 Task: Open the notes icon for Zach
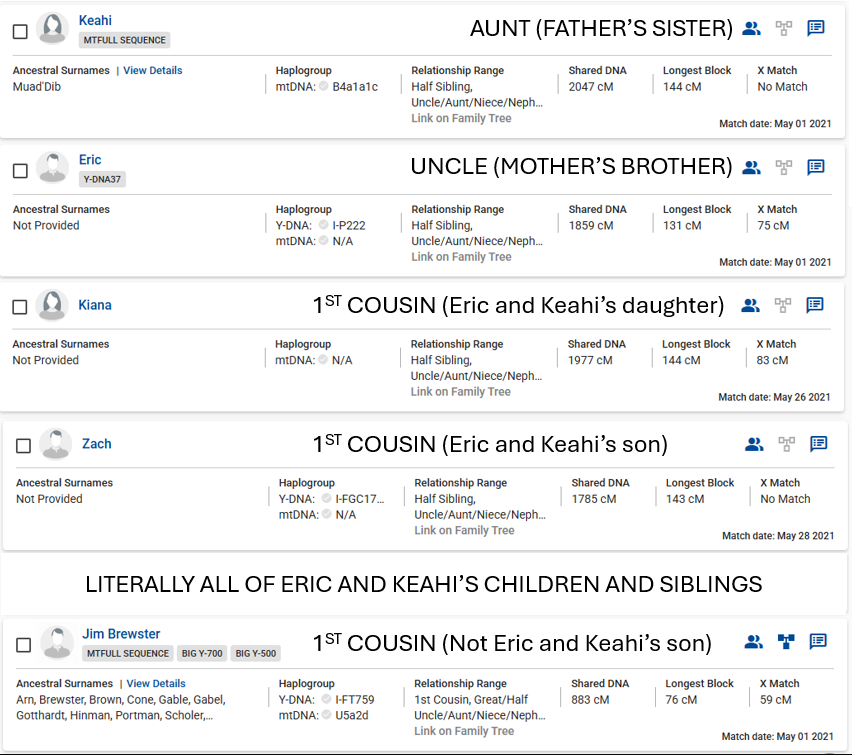click(x=818, y=444)
